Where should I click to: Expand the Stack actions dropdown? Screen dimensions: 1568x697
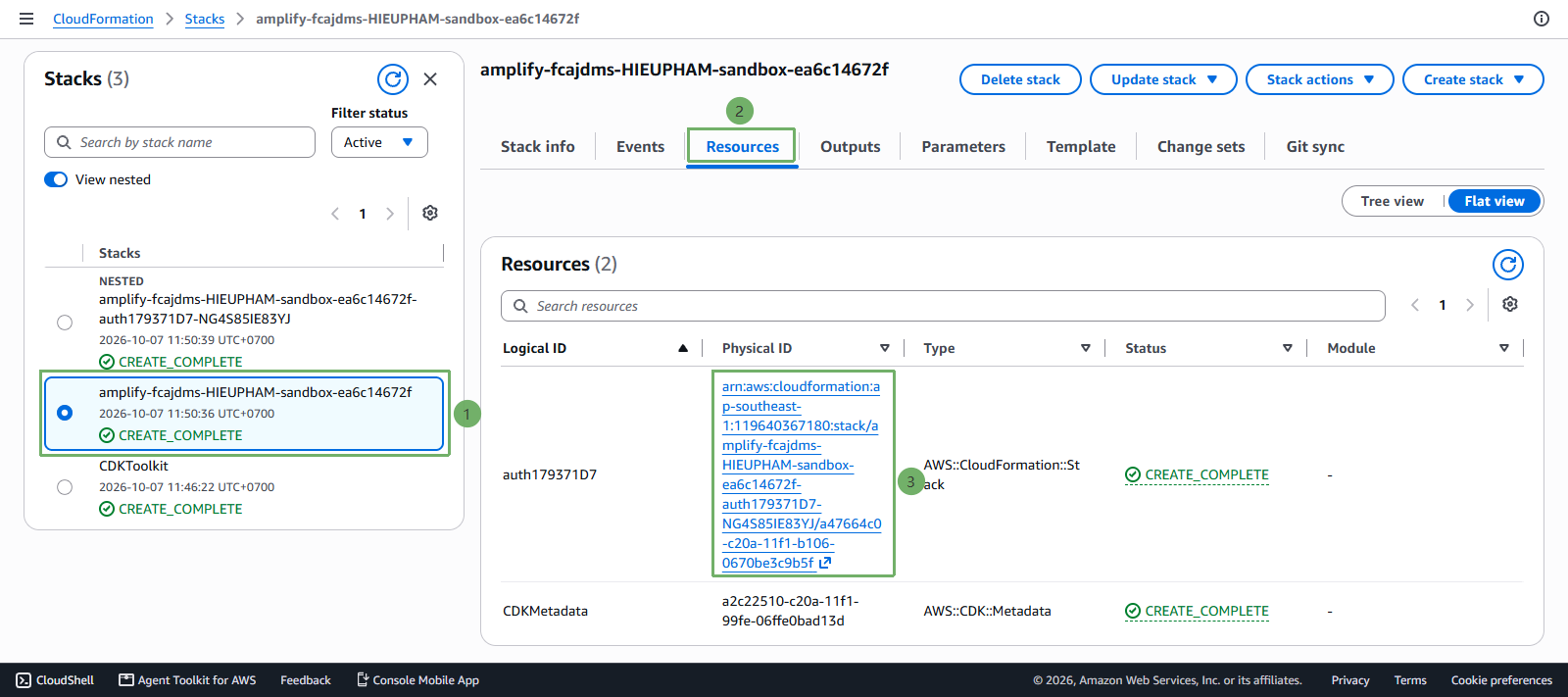1319,79
